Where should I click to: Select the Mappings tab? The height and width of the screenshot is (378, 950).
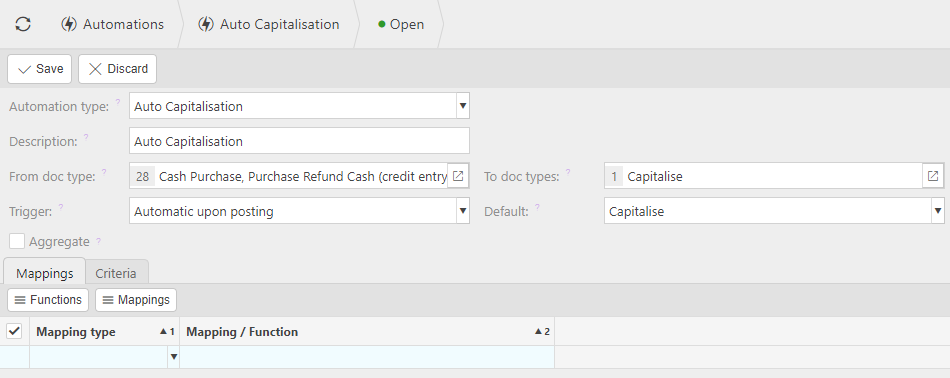(x=45, y=273)
